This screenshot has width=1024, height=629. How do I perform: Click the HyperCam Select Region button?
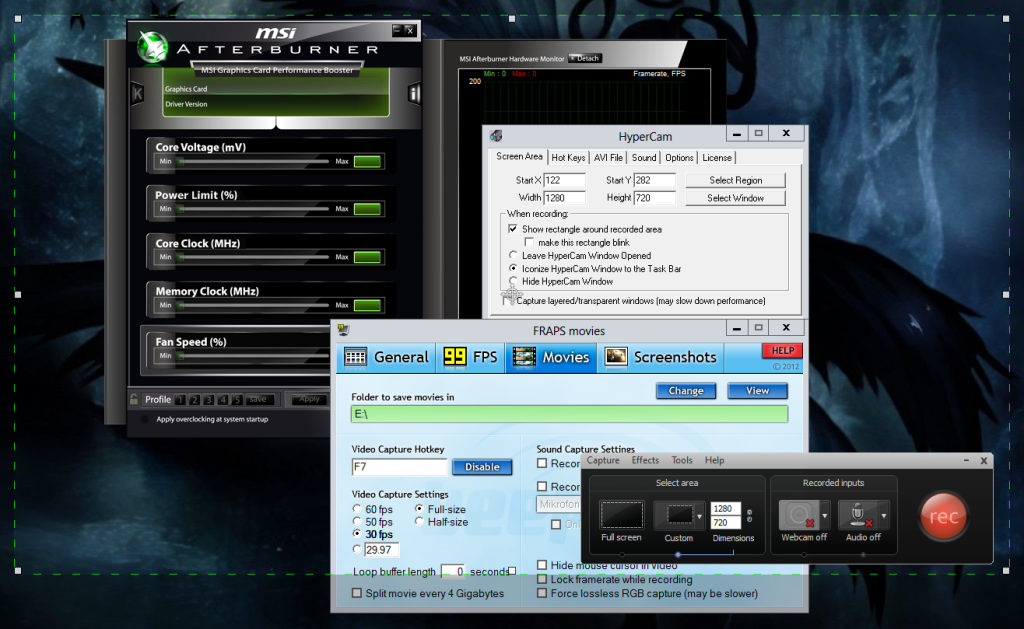pyautogui.click(x=735, y=180)
